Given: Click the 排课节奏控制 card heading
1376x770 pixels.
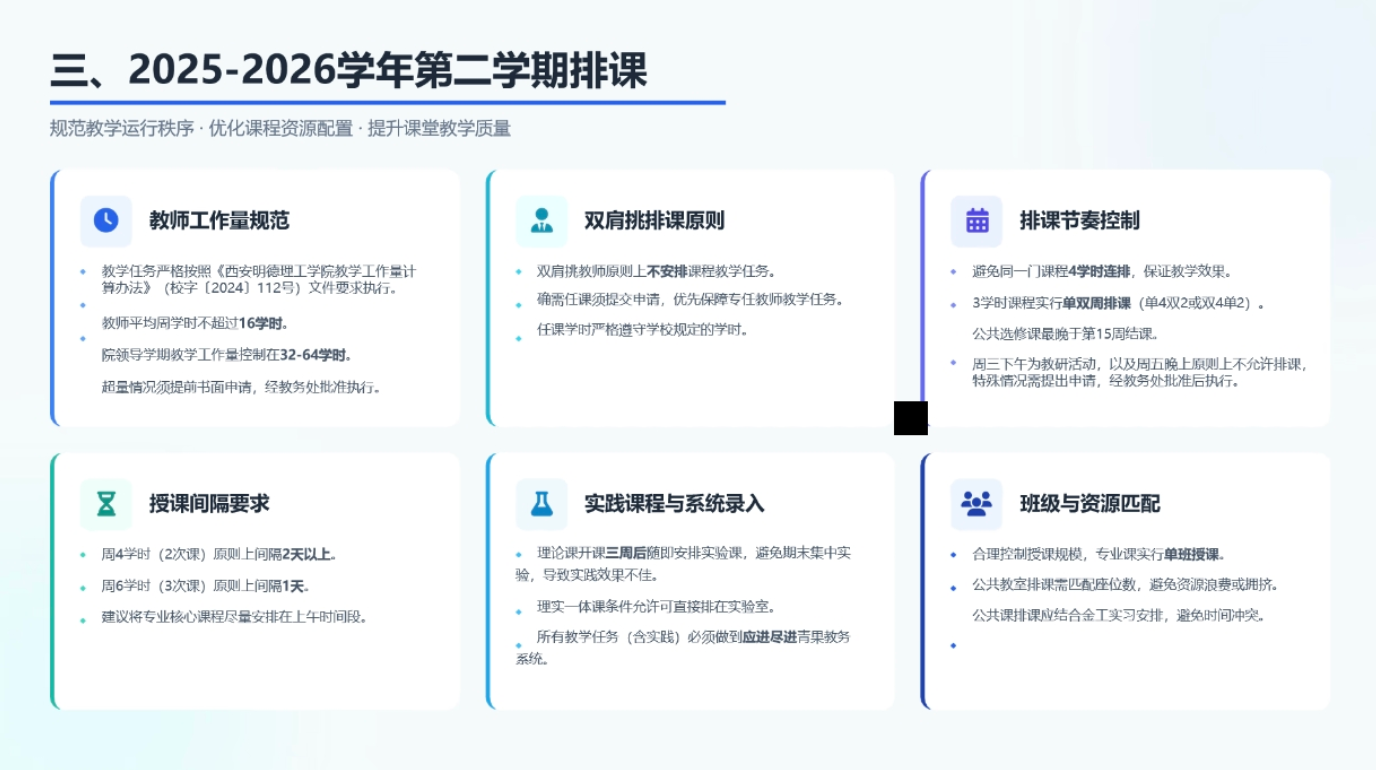Looking at the screenshot, I should 1079,221.
